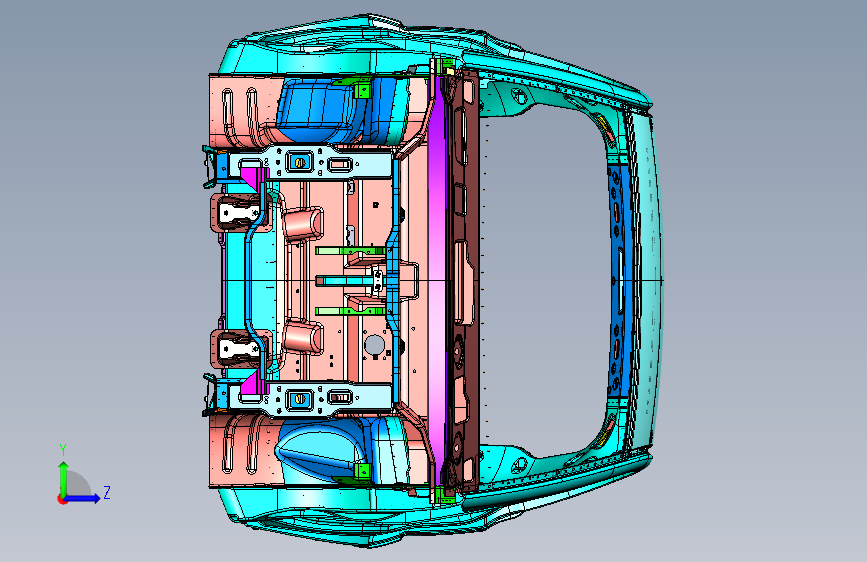Click the green Y axis arrow on triad

click(64, 478)
